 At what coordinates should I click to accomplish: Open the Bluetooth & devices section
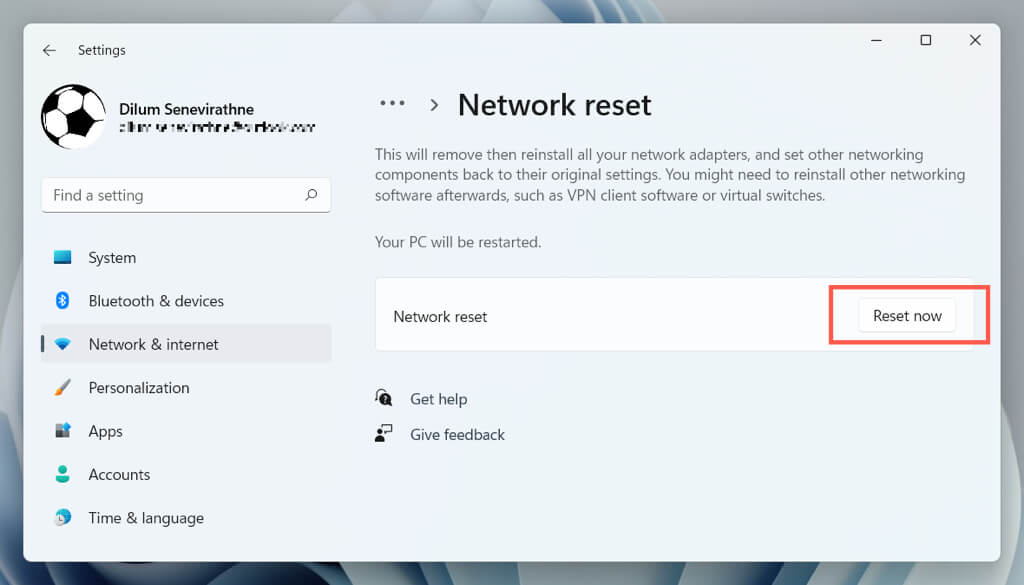coord(156,301)
